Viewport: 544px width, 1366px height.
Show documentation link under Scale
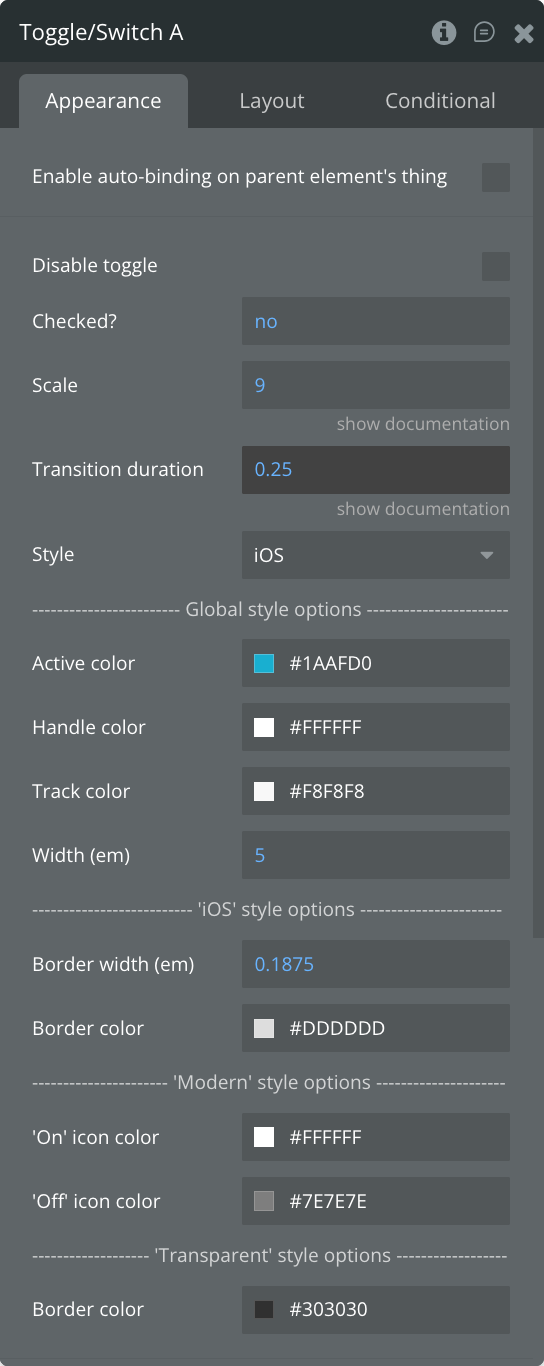(423, 424)
